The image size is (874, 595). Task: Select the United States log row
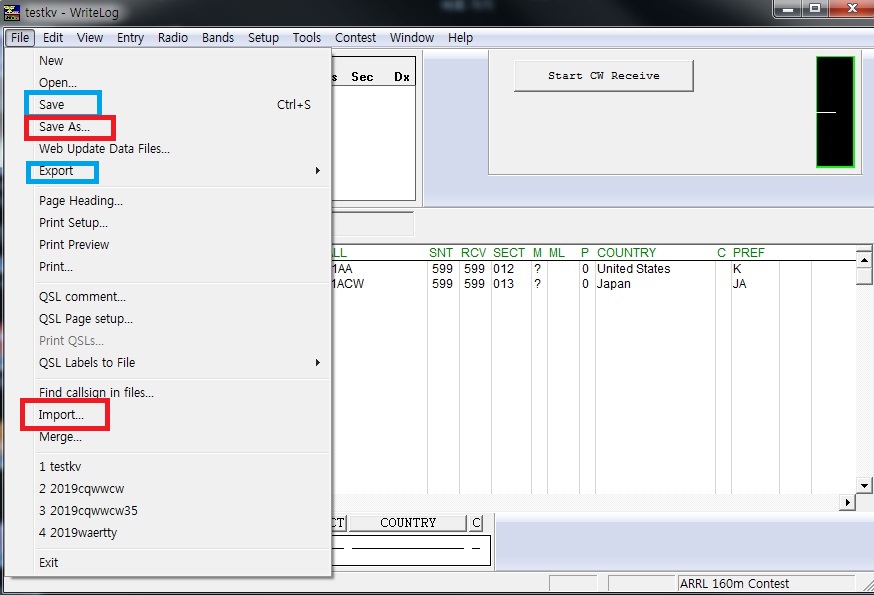[x=594, y=269]
